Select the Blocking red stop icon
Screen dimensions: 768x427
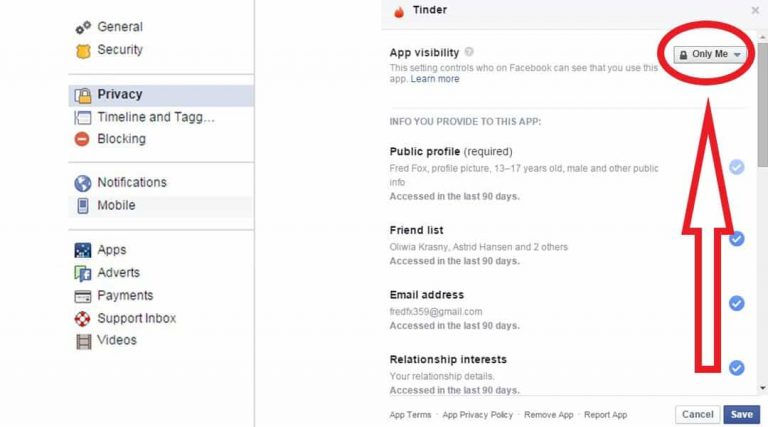[x=82, y=139]
